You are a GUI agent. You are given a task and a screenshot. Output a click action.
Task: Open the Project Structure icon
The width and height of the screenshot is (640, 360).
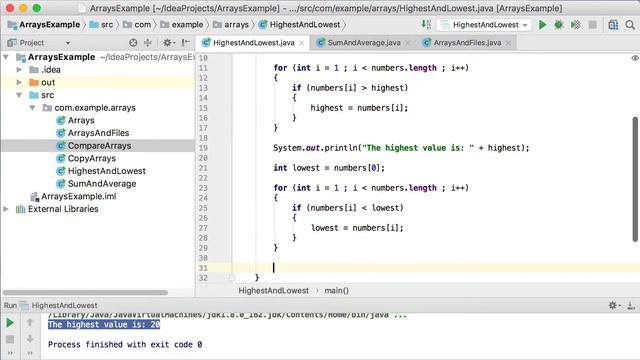[613, 25]
